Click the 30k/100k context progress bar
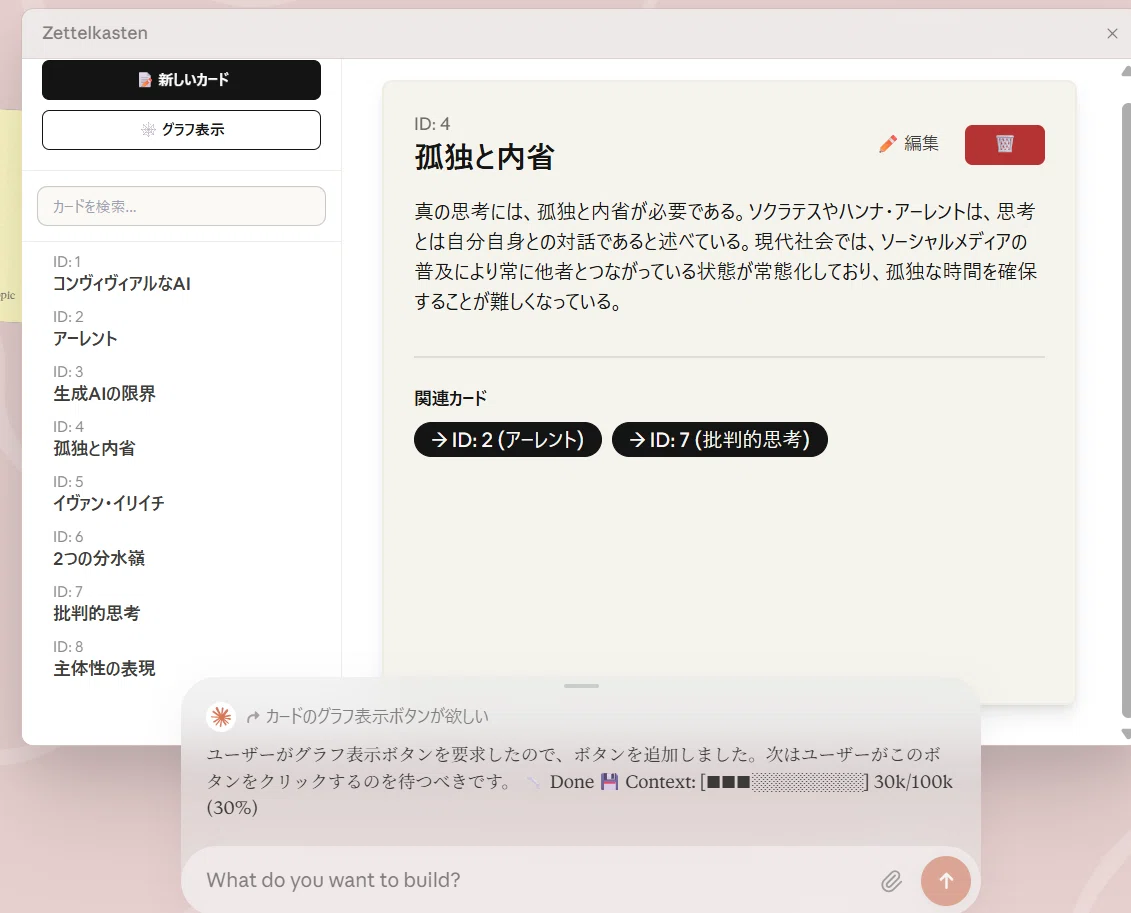The image size is (1131, 913). point(784,782)
